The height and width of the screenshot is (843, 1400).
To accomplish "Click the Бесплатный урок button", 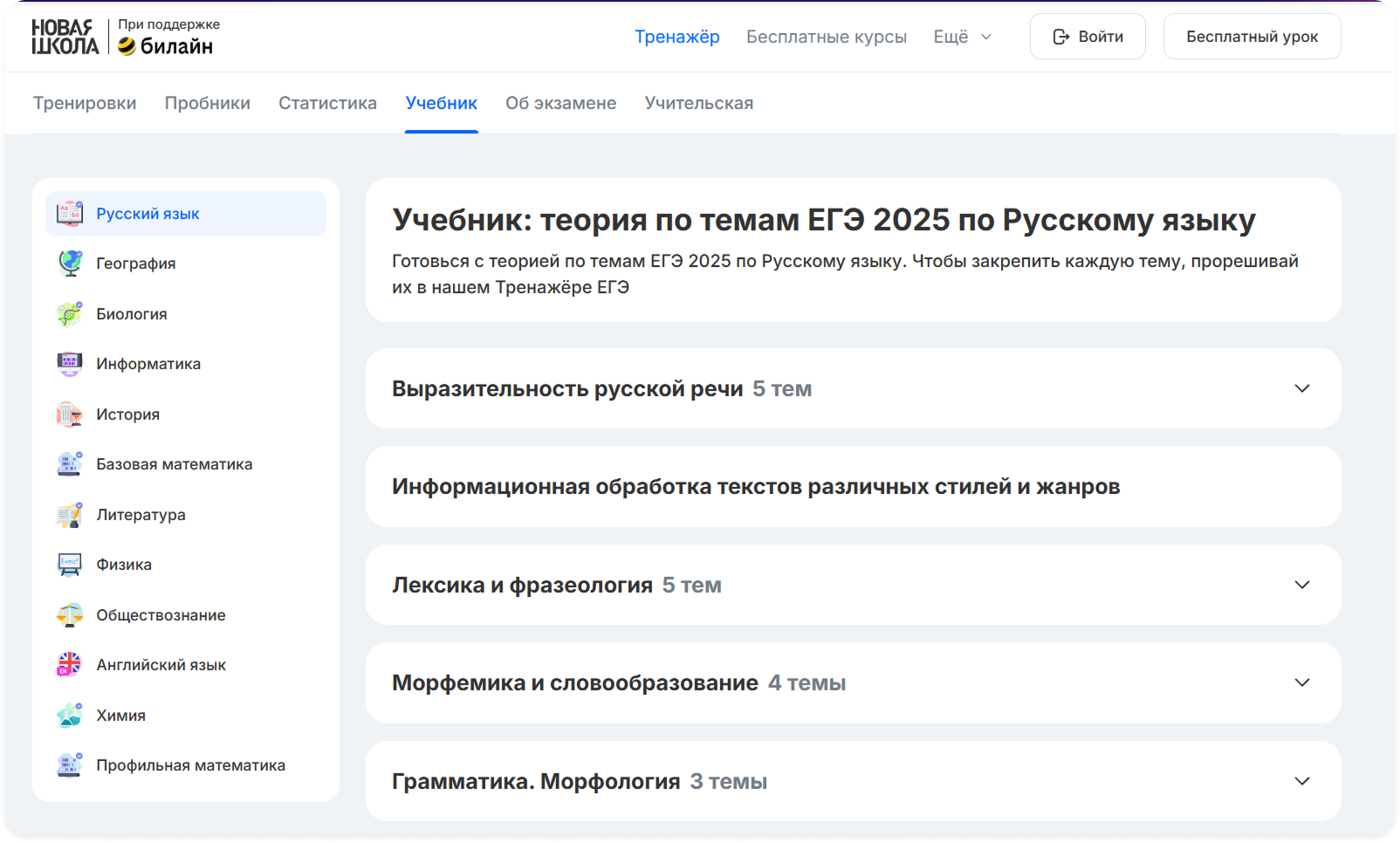I will point(1252,37).
